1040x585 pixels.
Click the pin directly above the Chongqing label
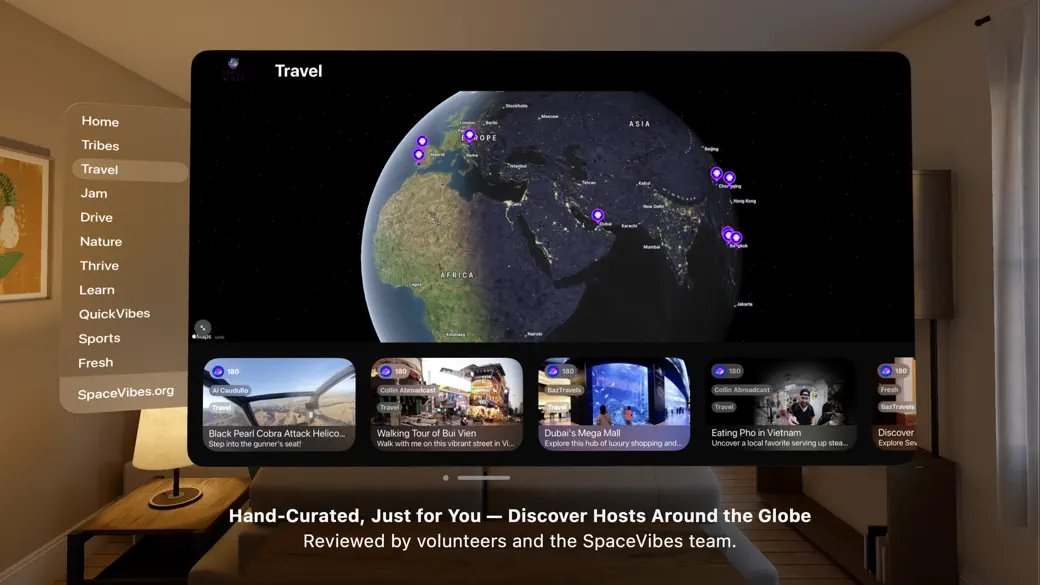[x=729, y=178]
